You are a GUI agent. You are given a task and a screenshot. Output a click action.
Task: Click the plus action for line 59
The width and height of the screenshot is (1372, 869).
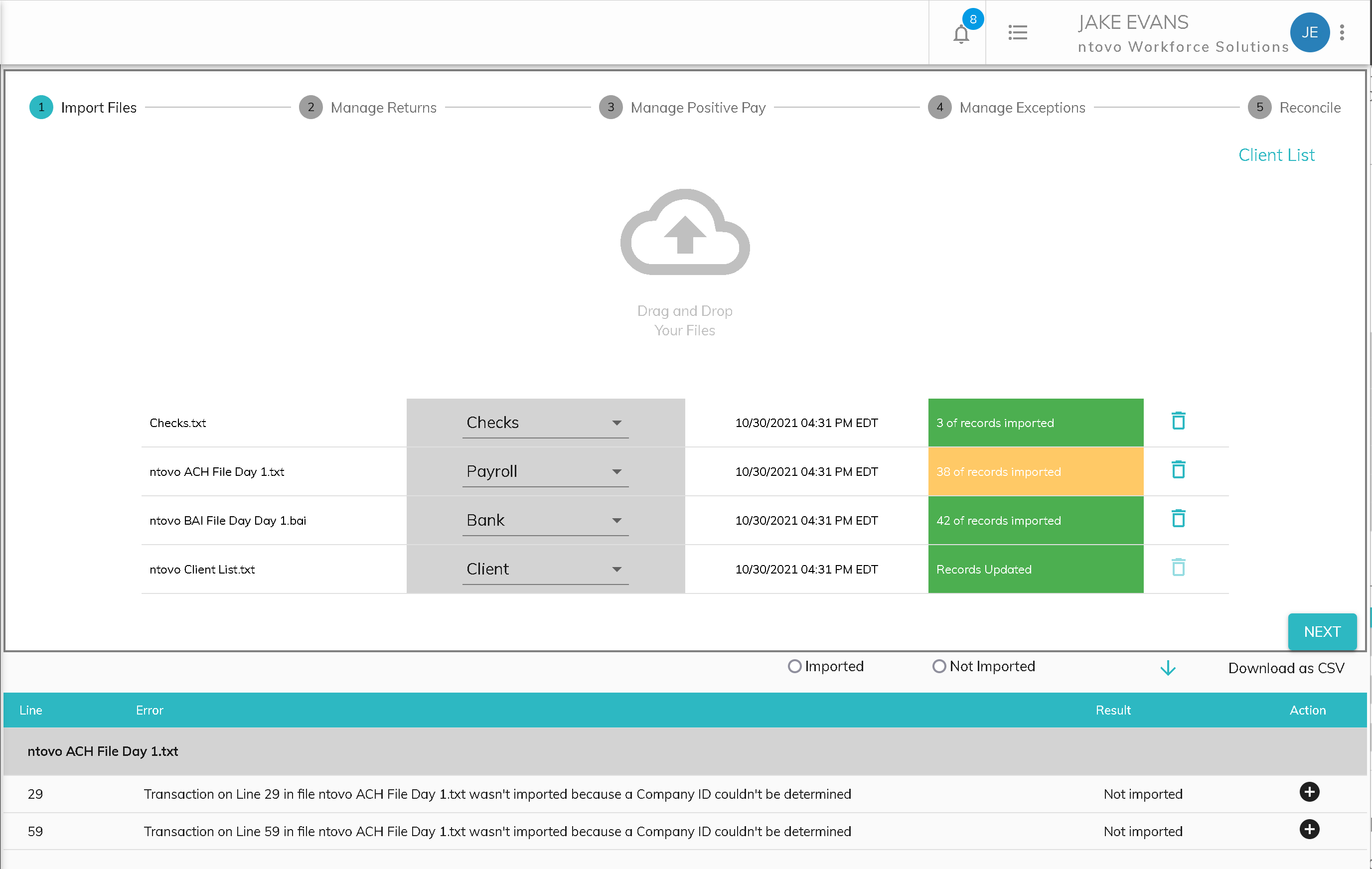pos(1309,829)
